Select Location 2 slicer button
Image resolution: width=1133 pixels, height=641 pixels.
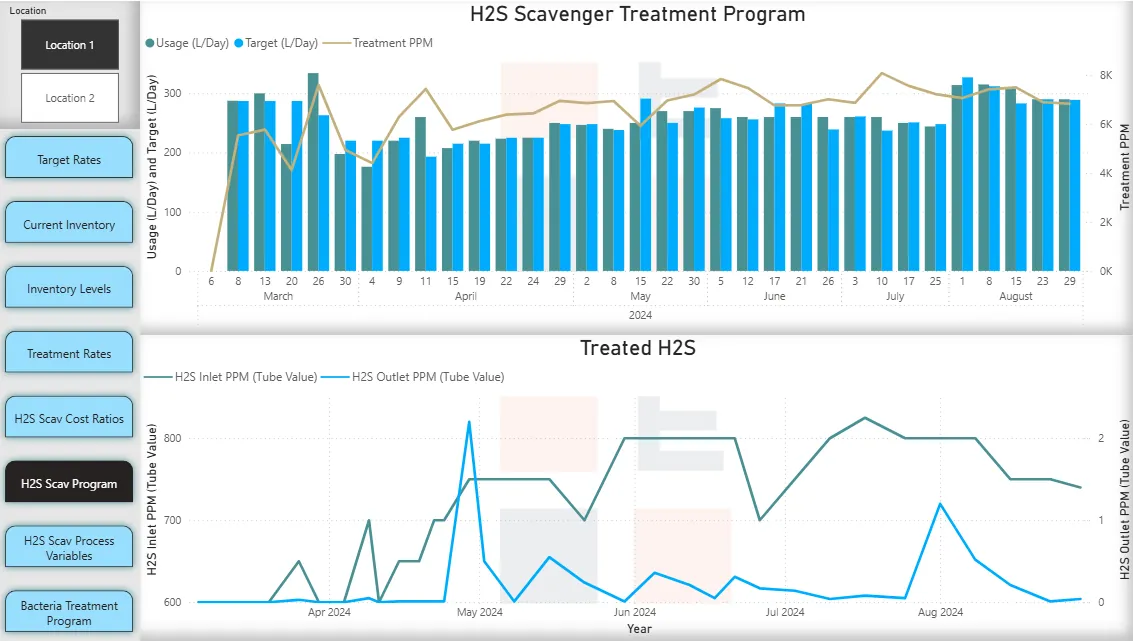(69, 98)
